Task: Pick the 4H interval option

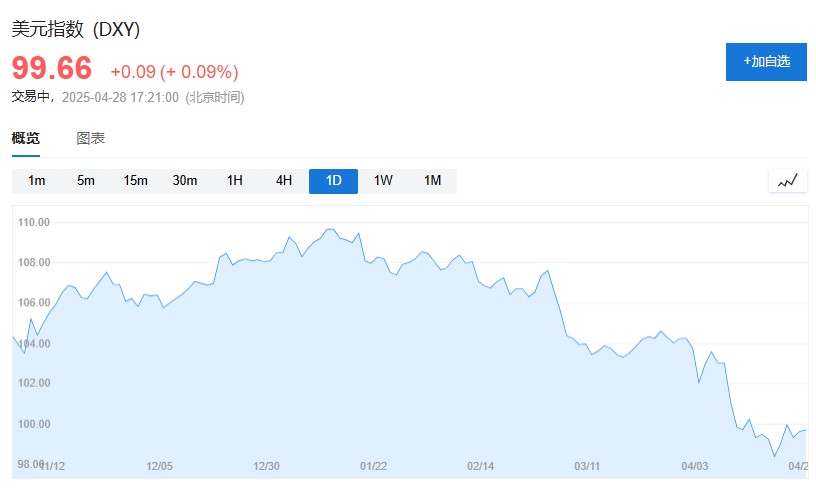Action: (284, 181)
